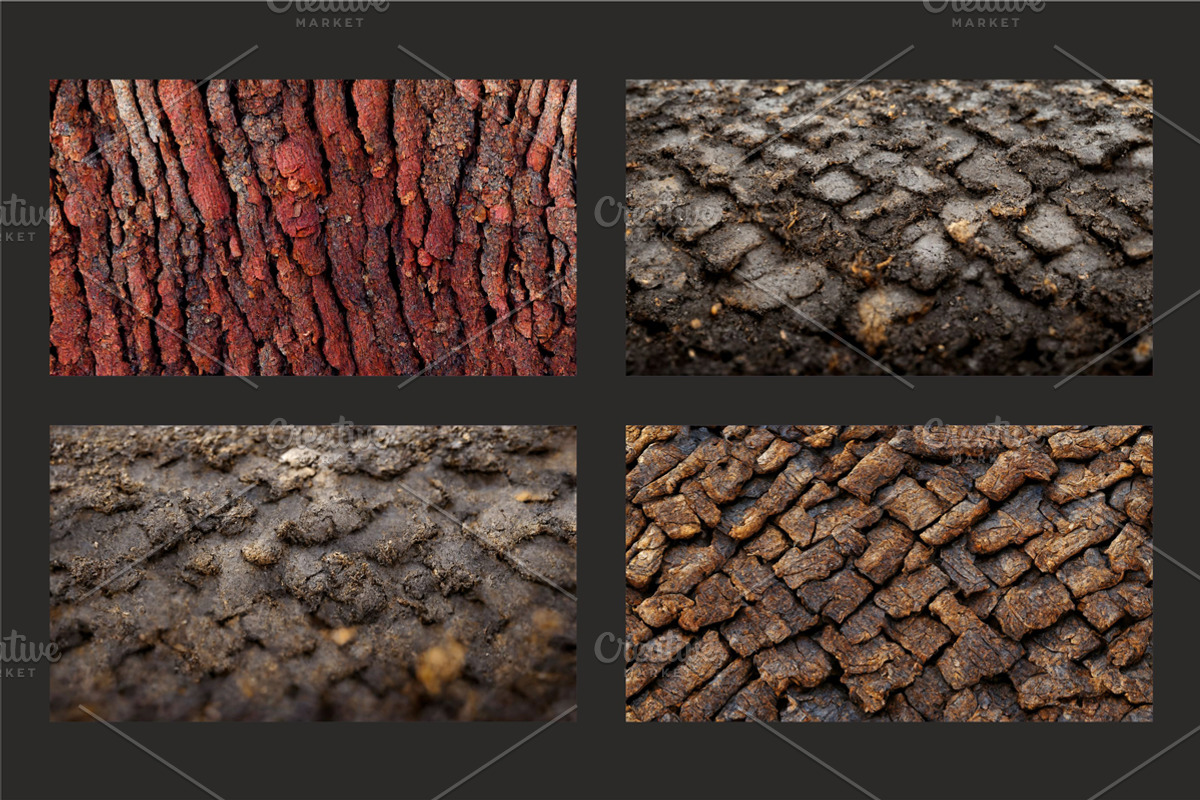
Task: Click the Creative Market watermark at top right
Action: [983, 12]
